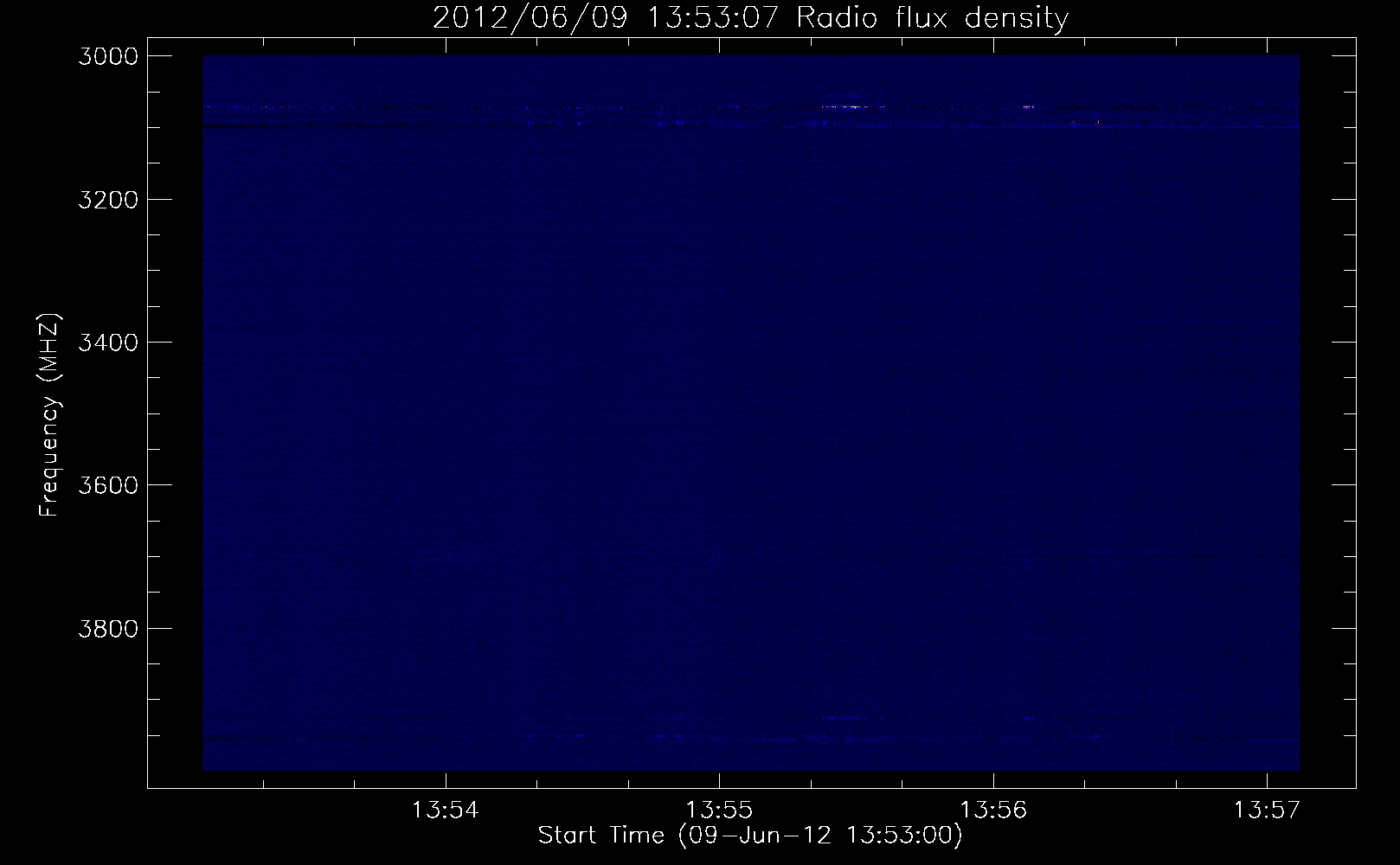Click the 13:54 time tick label

tap(445, 811)
